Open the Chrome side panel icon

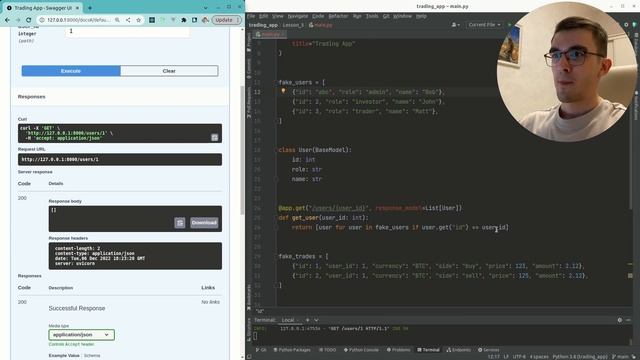(x=194, y=20)
